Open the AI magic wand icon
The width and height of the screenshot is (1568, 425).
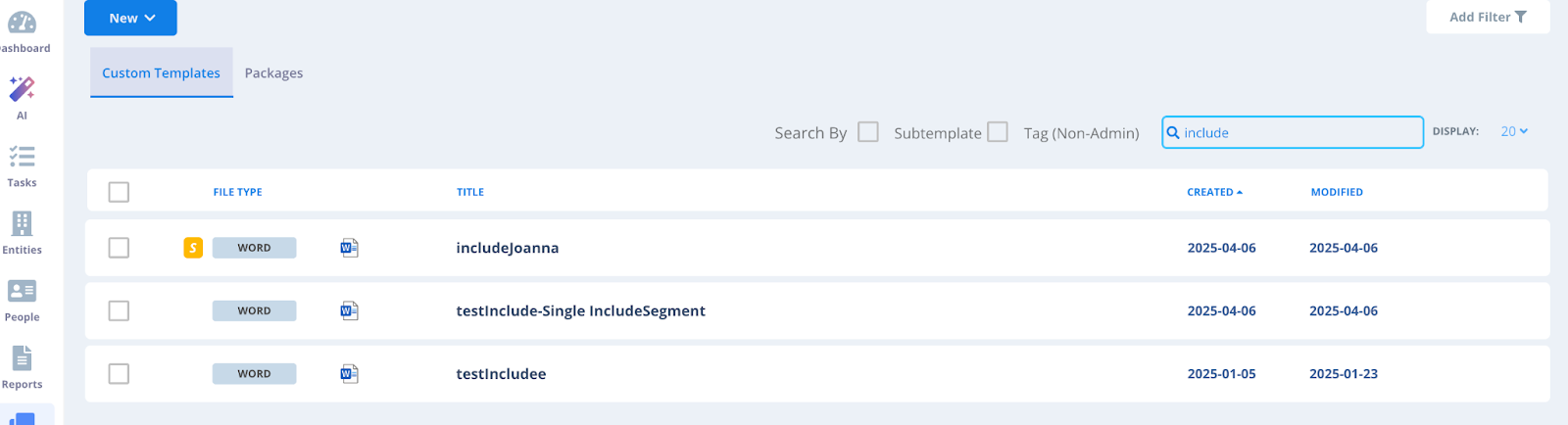coord(22,88)
